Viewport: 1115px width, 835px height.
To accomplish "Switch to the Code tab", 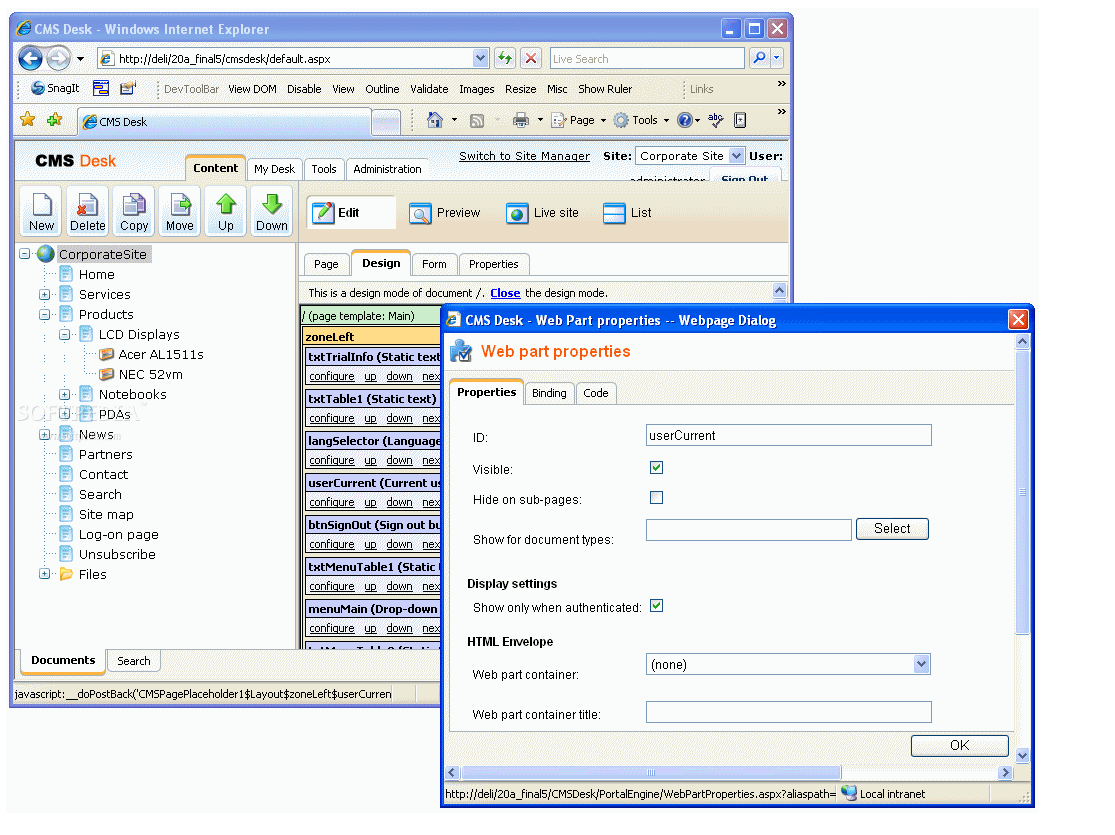I will coord(595,393).
